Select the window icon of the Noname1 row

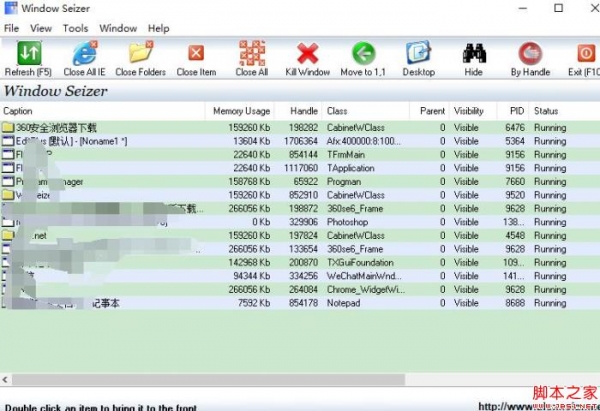(x=8, y=141)
